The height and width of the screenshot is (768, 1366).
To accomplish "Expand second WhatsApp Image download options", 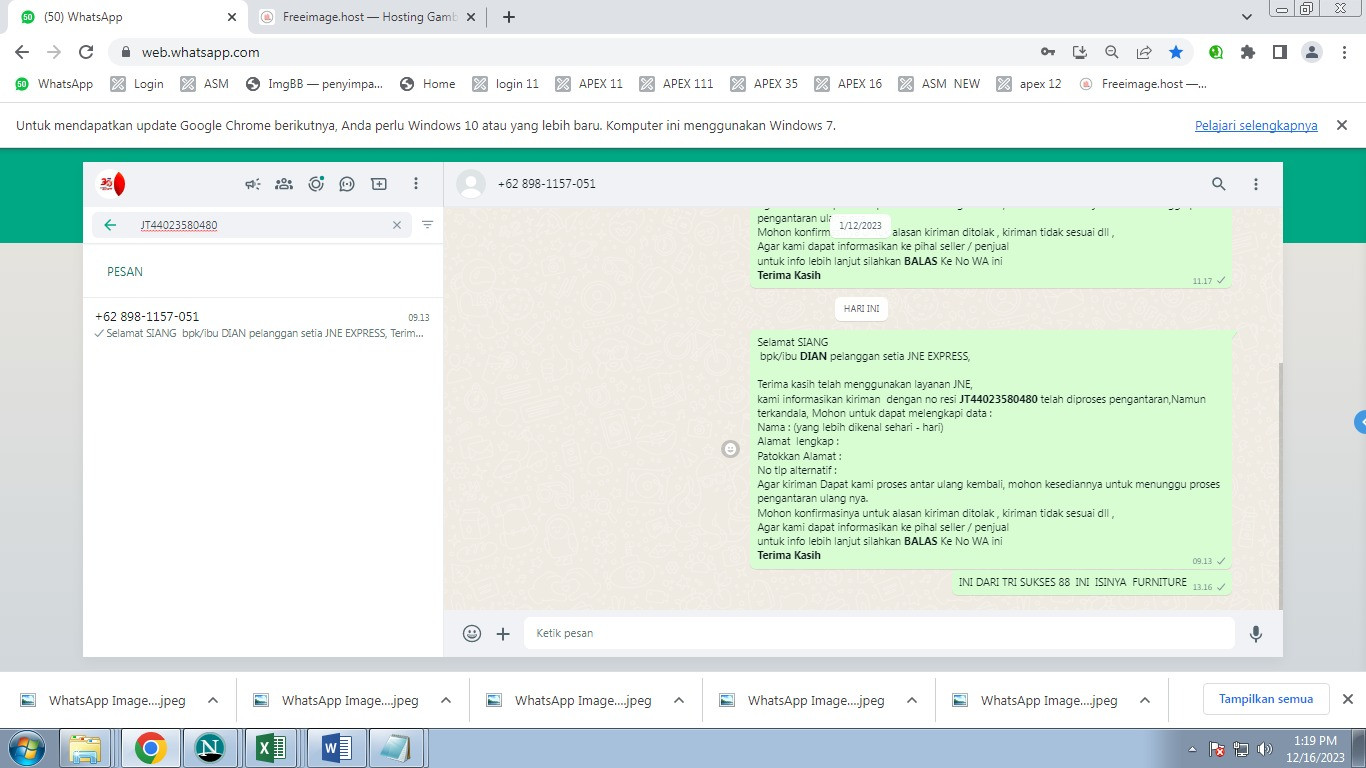I will [446, 701].
